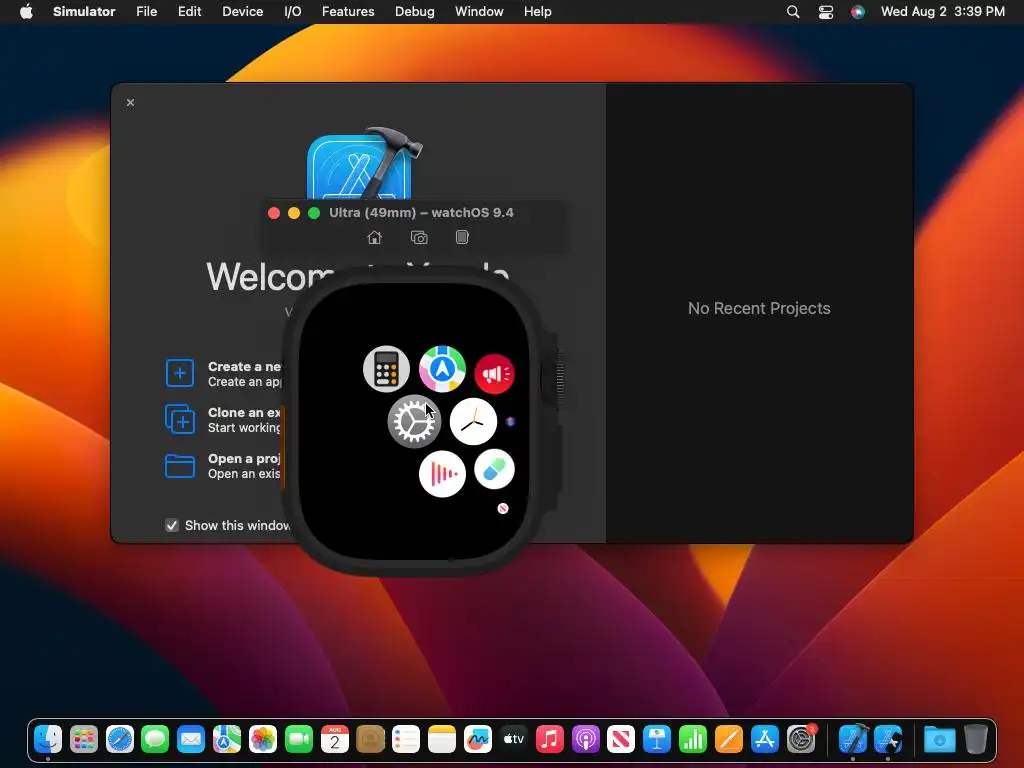Open the Device menu

coord(242,12)
